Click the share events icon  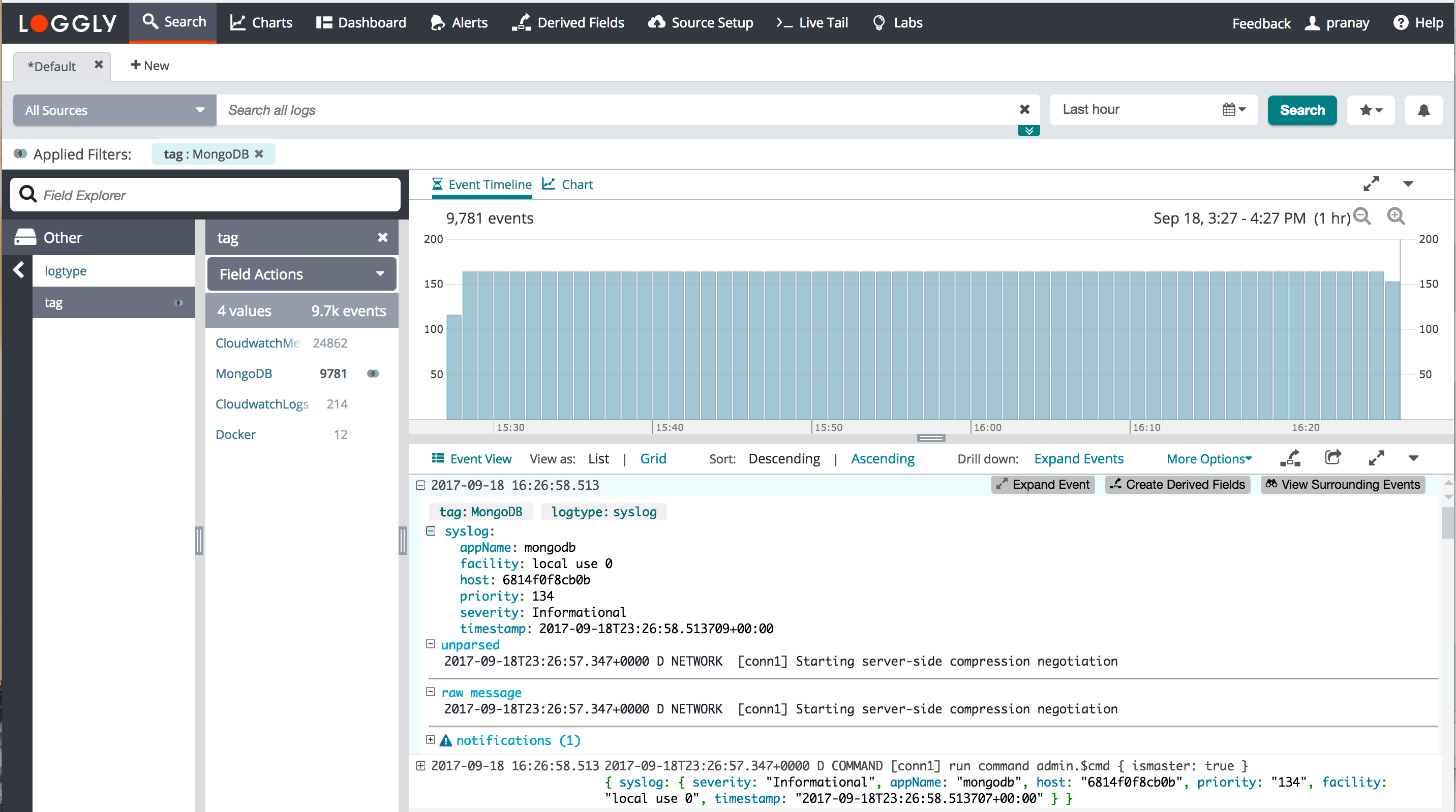coord(1332,458)
